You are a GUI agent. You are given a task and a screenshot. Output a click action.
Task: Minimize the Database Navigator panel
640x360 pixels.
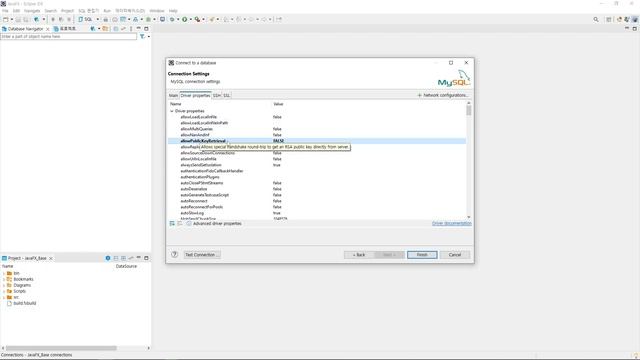click(138, 29)
